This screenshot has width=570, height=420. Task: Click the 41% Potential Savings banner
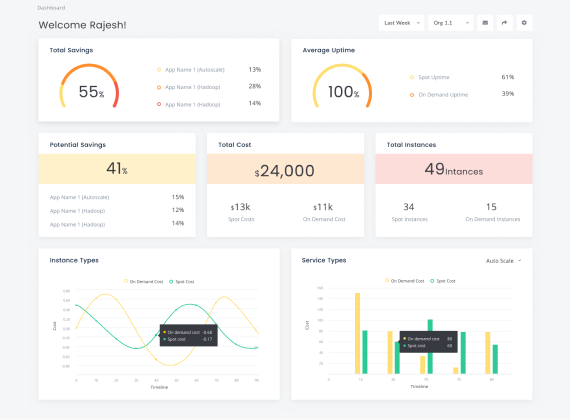(117, 169)
